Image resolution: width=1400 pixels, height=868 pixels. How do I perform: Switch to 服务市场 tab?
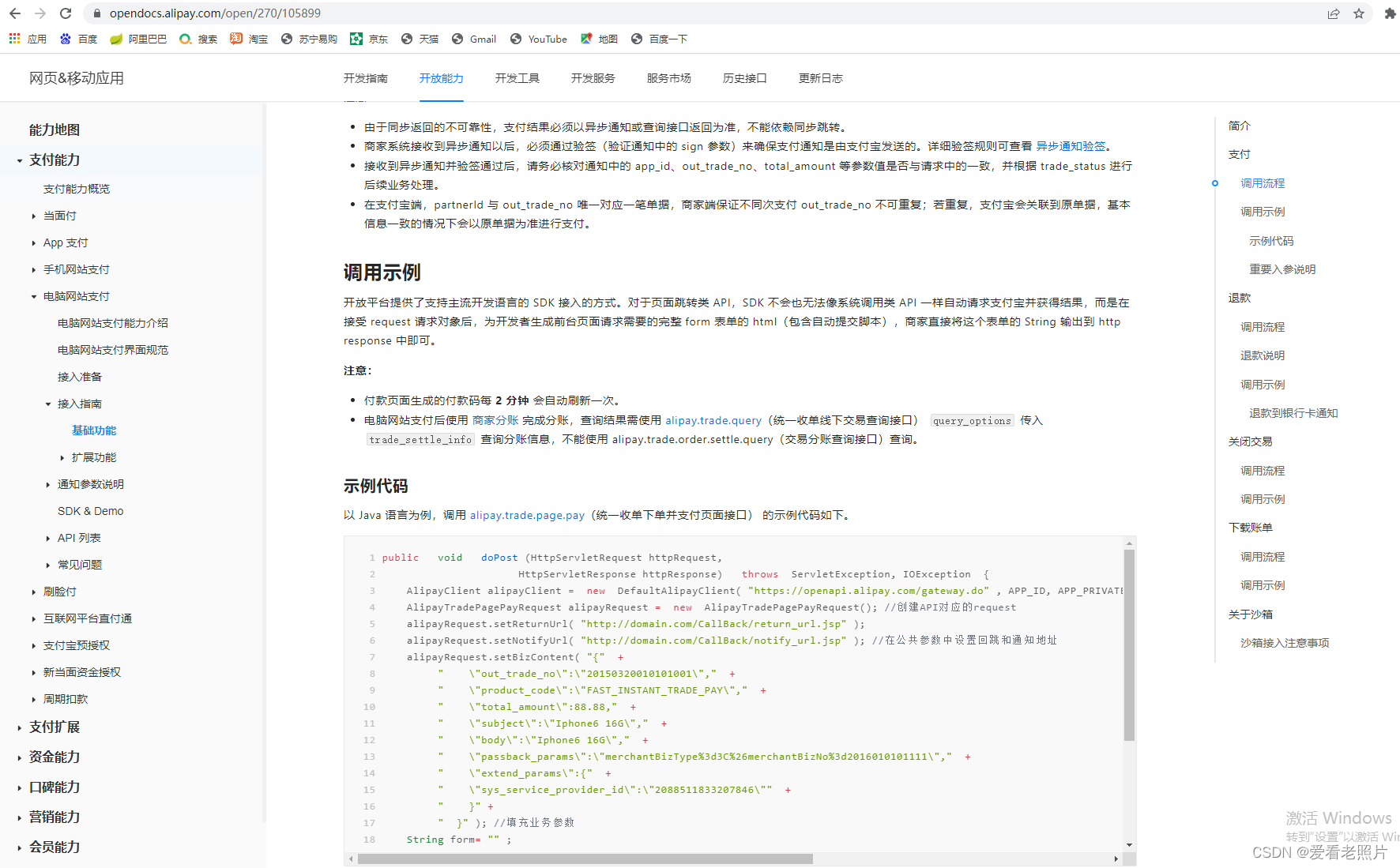[669, 78]
